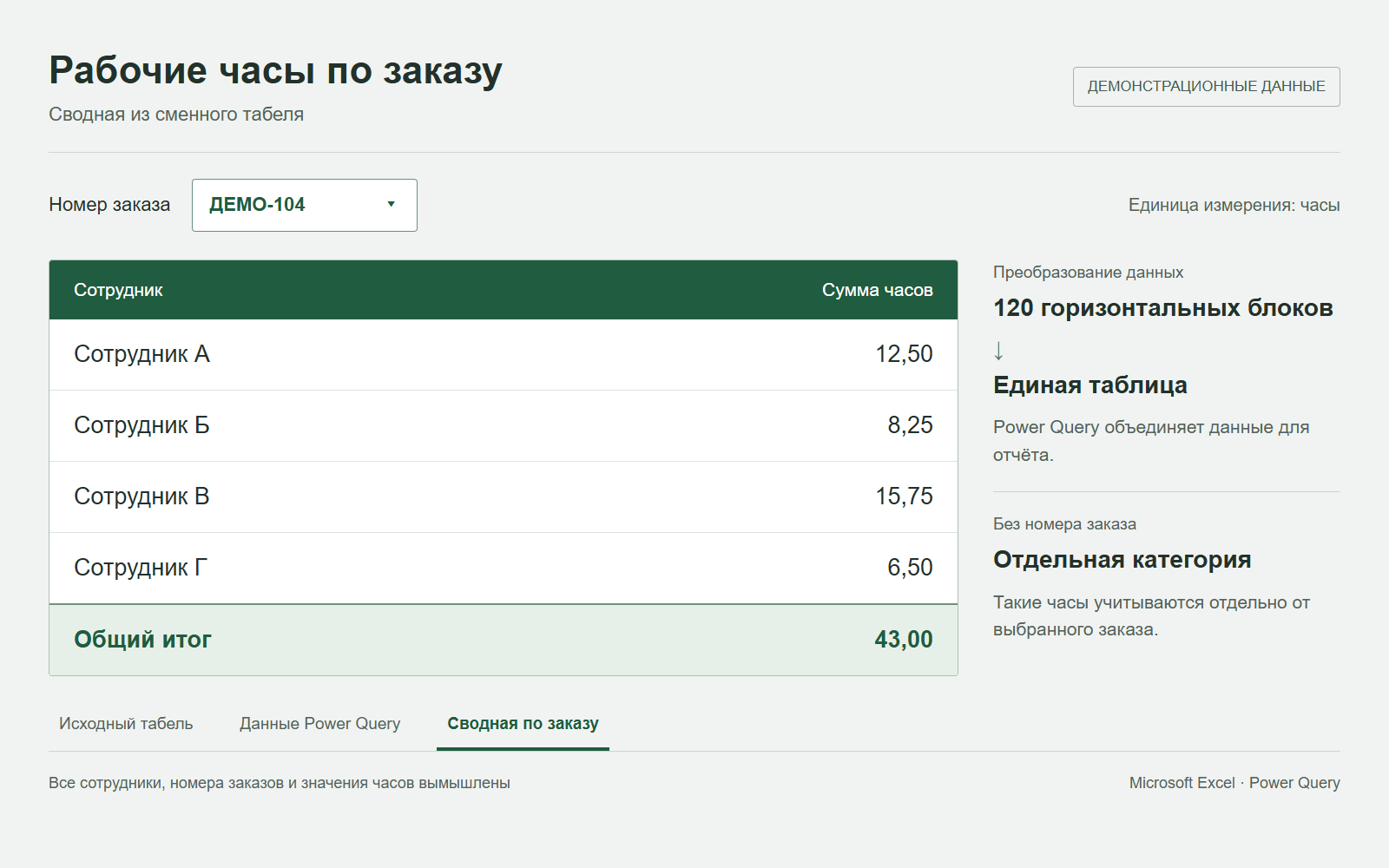Click the Такие часы учитываются отдельно description

tap(1151, 615)
